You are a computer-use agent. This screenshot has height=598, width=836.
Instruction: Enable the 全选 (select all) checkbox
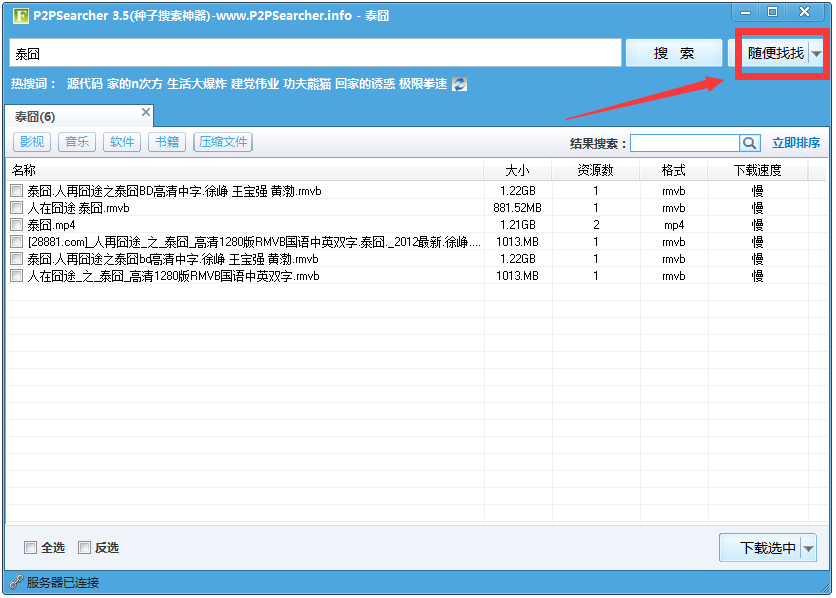(31, 547)
